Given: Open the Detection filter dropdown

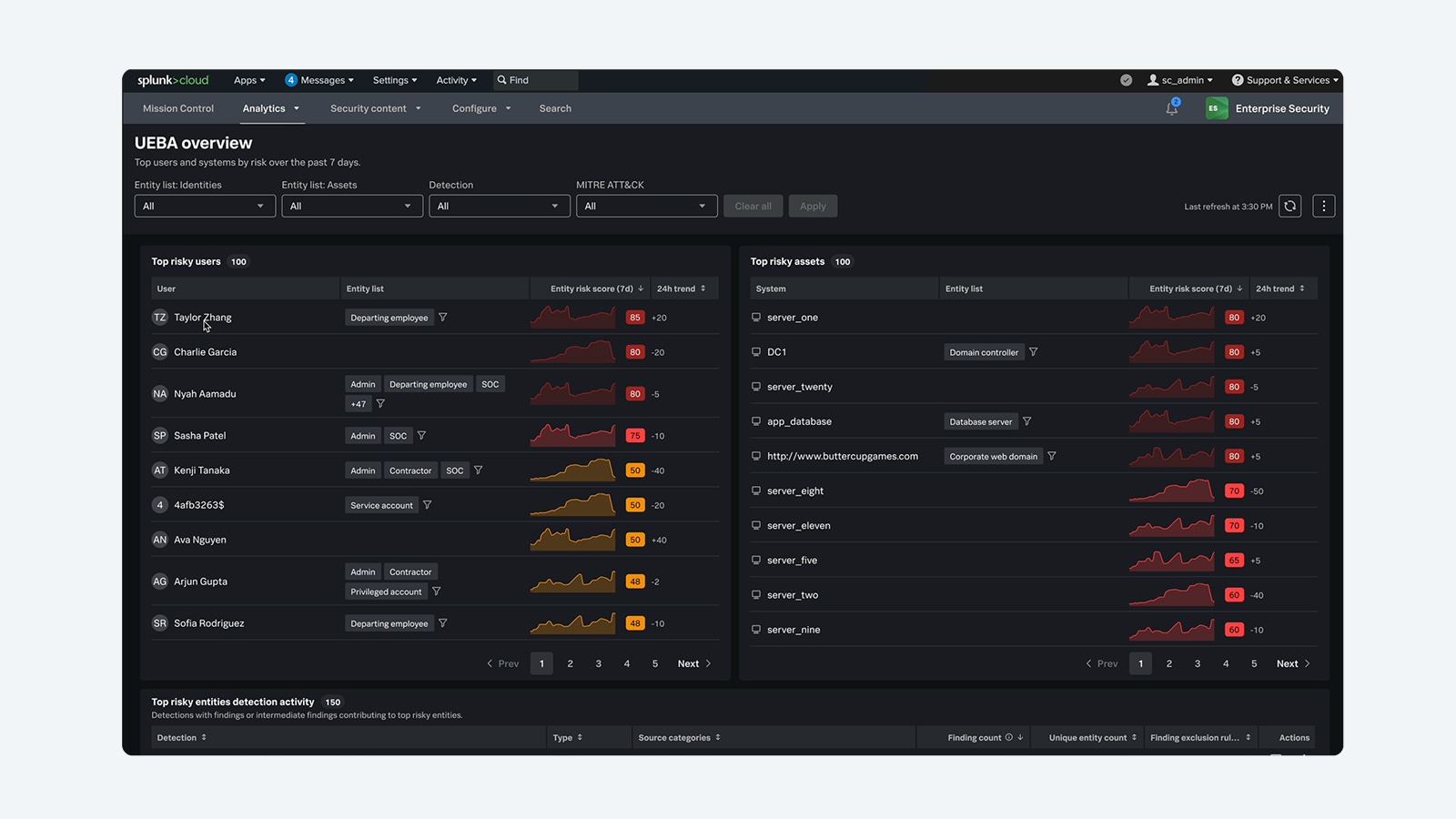Looking at the screenshot, I should pos(500,207).
